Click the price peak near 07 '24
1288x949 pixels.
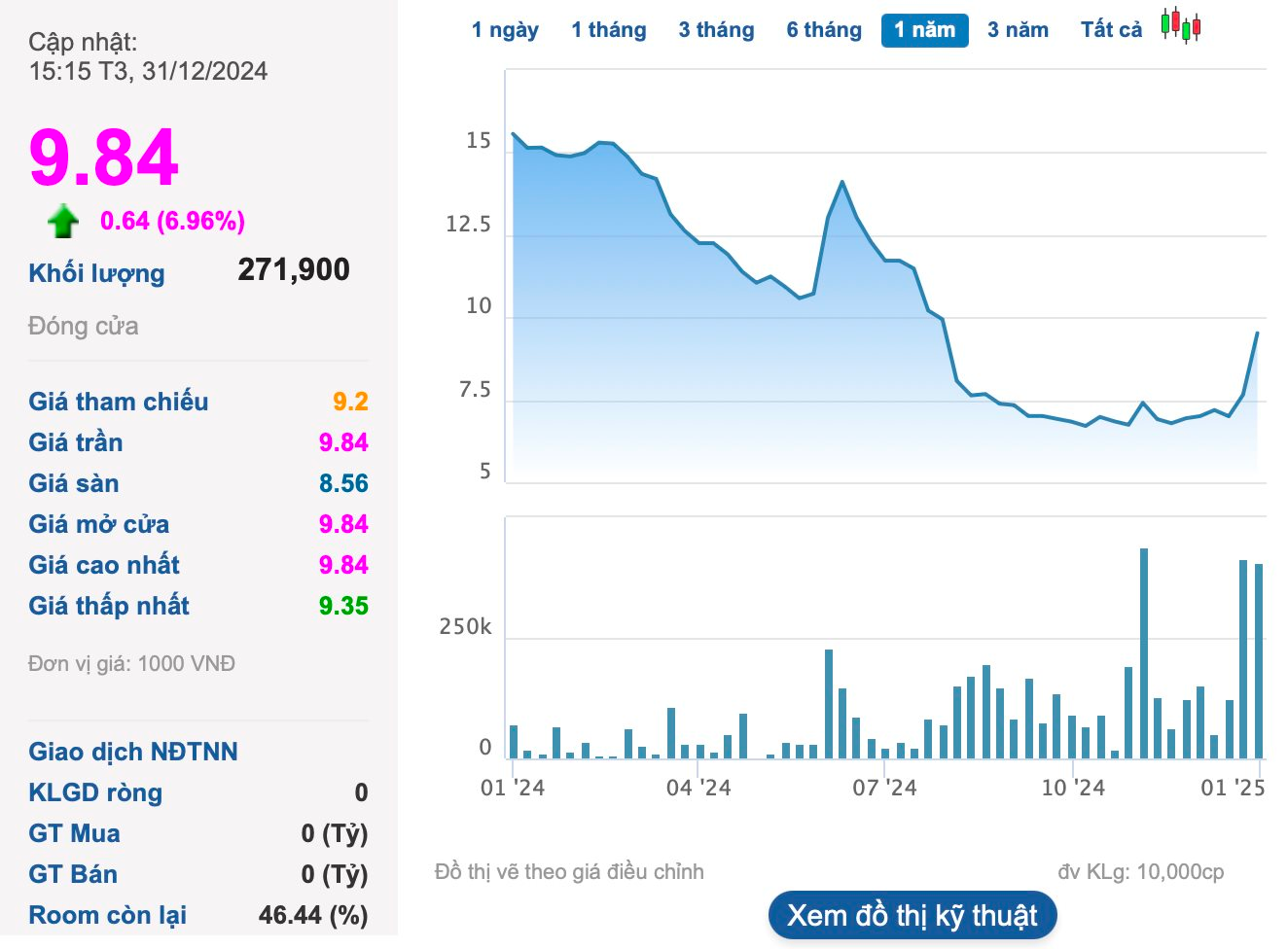coord(841,182)
